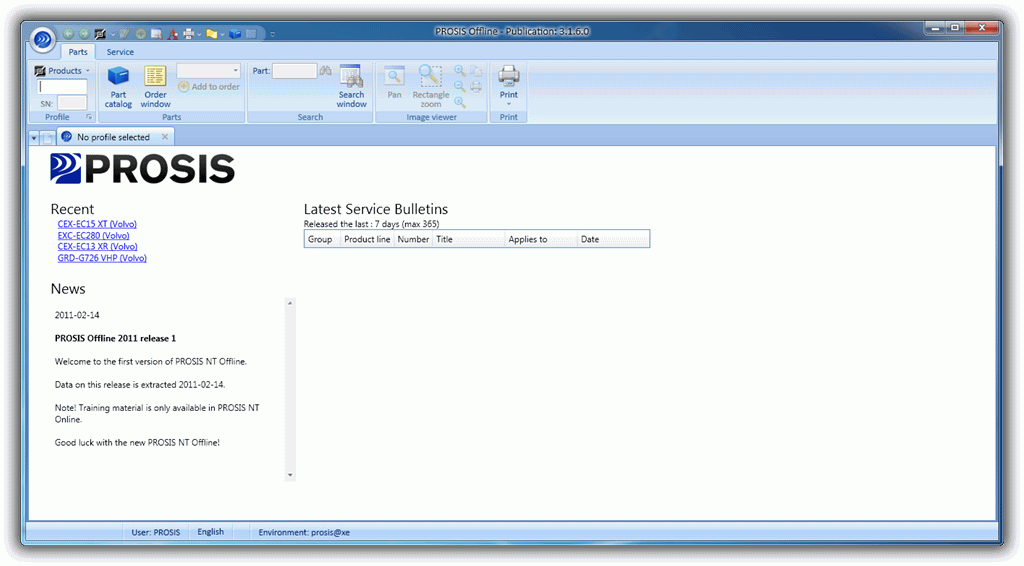Open Part catalog from the ribbon
Screen dimensions: 1024x566
tap(118, 87)
